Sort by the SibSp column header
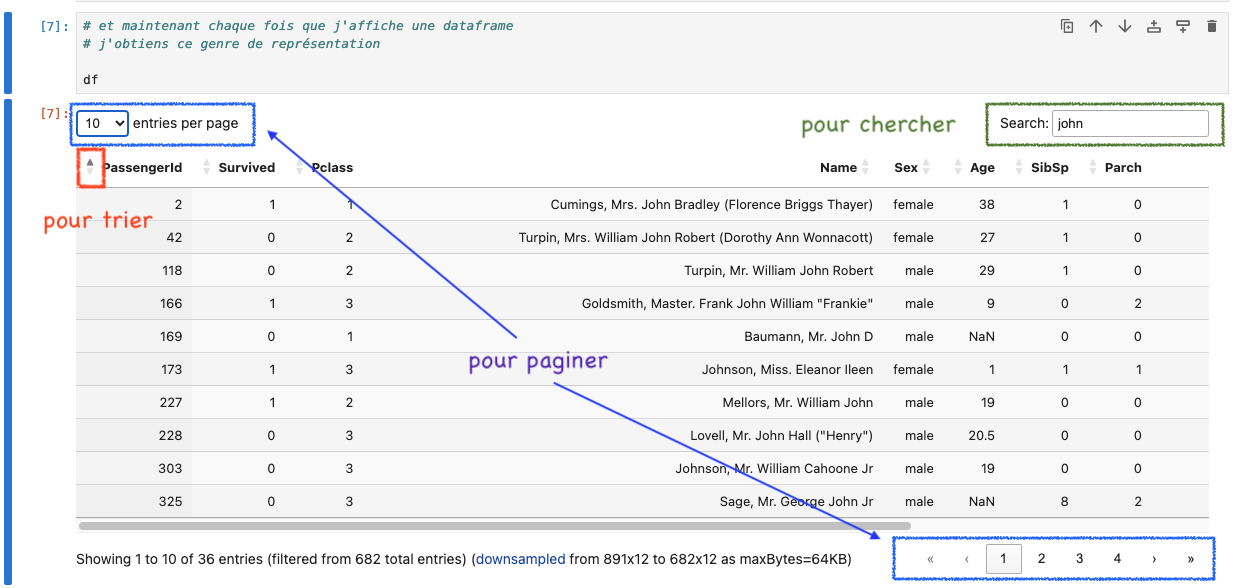 1049,168
